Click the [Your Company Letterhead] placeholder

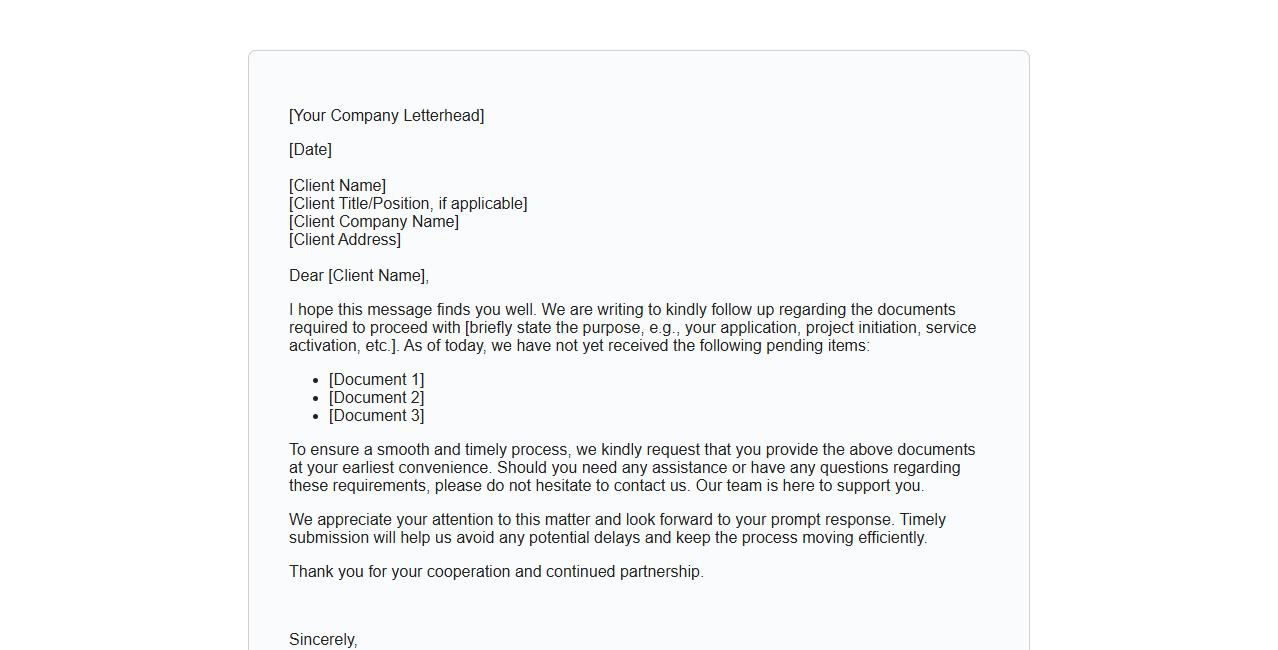point(386,116)
